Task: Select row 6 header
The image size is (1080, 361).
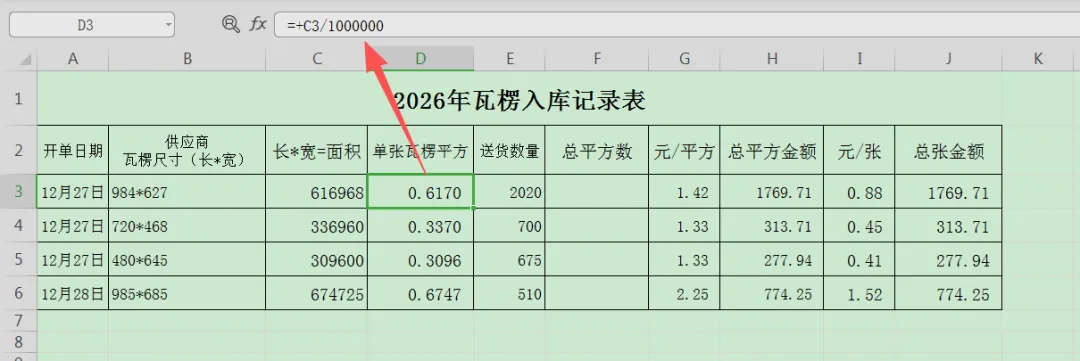Action: [19, 293]
